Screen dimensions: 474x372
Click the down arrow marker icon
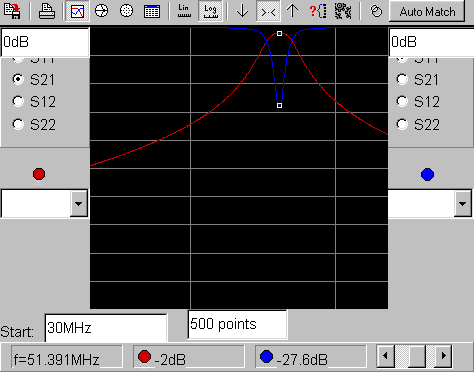[242, 11]
